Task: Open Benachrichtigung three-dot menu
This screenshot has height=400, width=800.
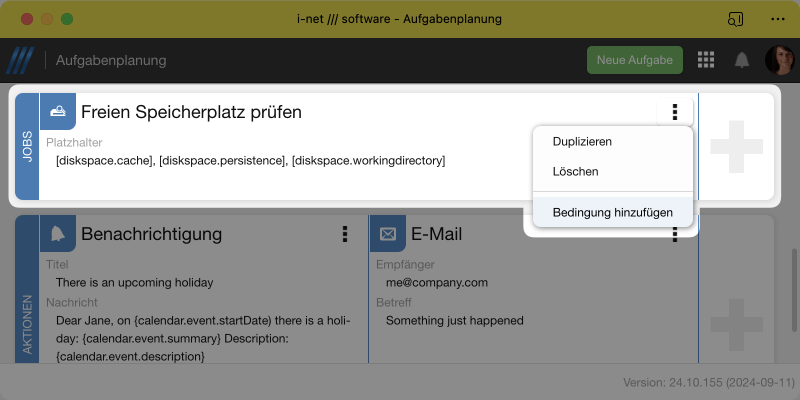Action: pyautogui.click(x=345, y=233)
